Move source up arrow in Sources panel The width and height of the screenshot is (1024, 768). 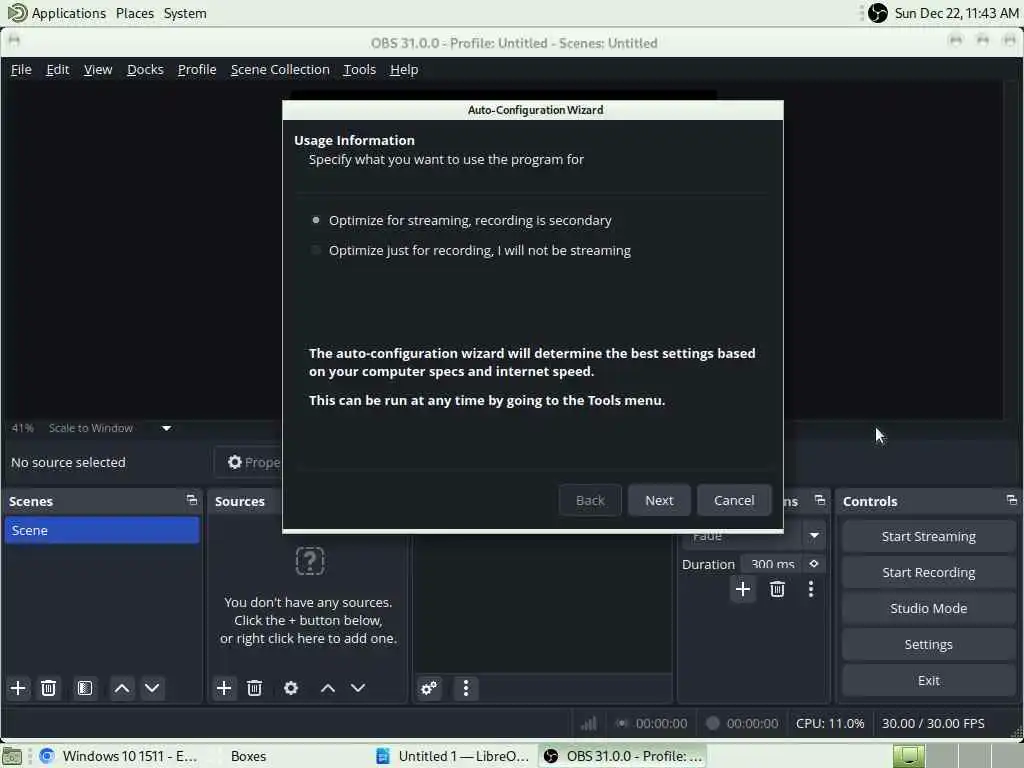click(x=328, y=688)
